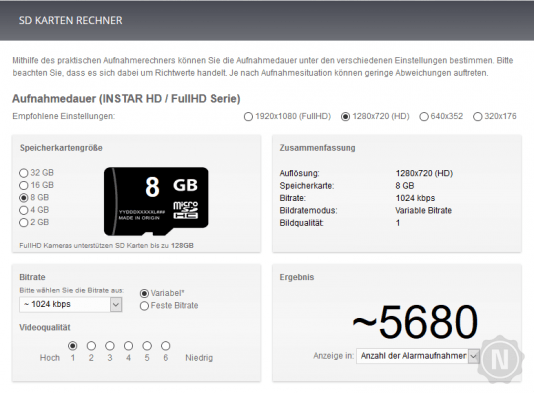This screenshot has height=393, width=534.
Task: Click the Videoqualität label
Action: (x=45, y=328)
